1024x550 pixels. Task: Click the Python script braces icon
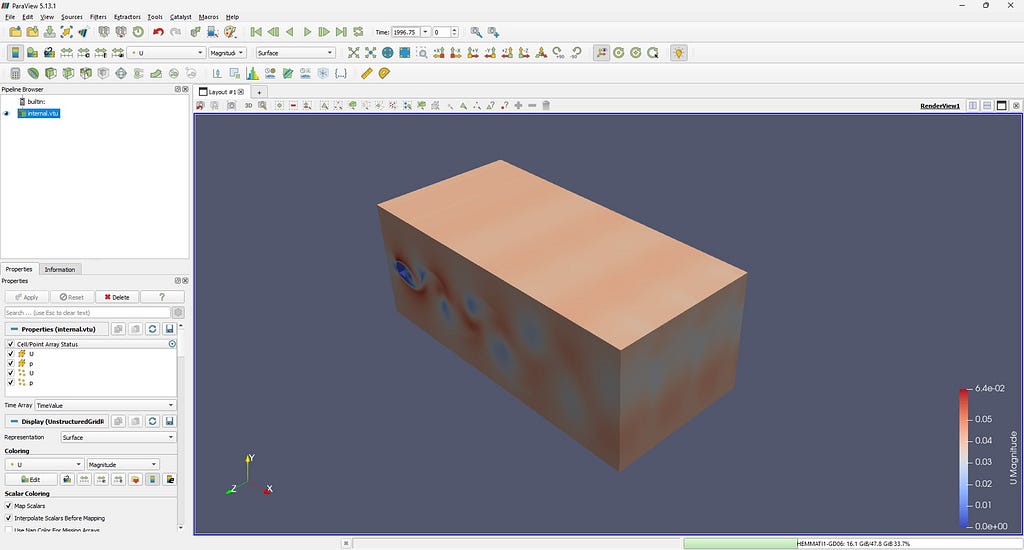coord(340,74)
